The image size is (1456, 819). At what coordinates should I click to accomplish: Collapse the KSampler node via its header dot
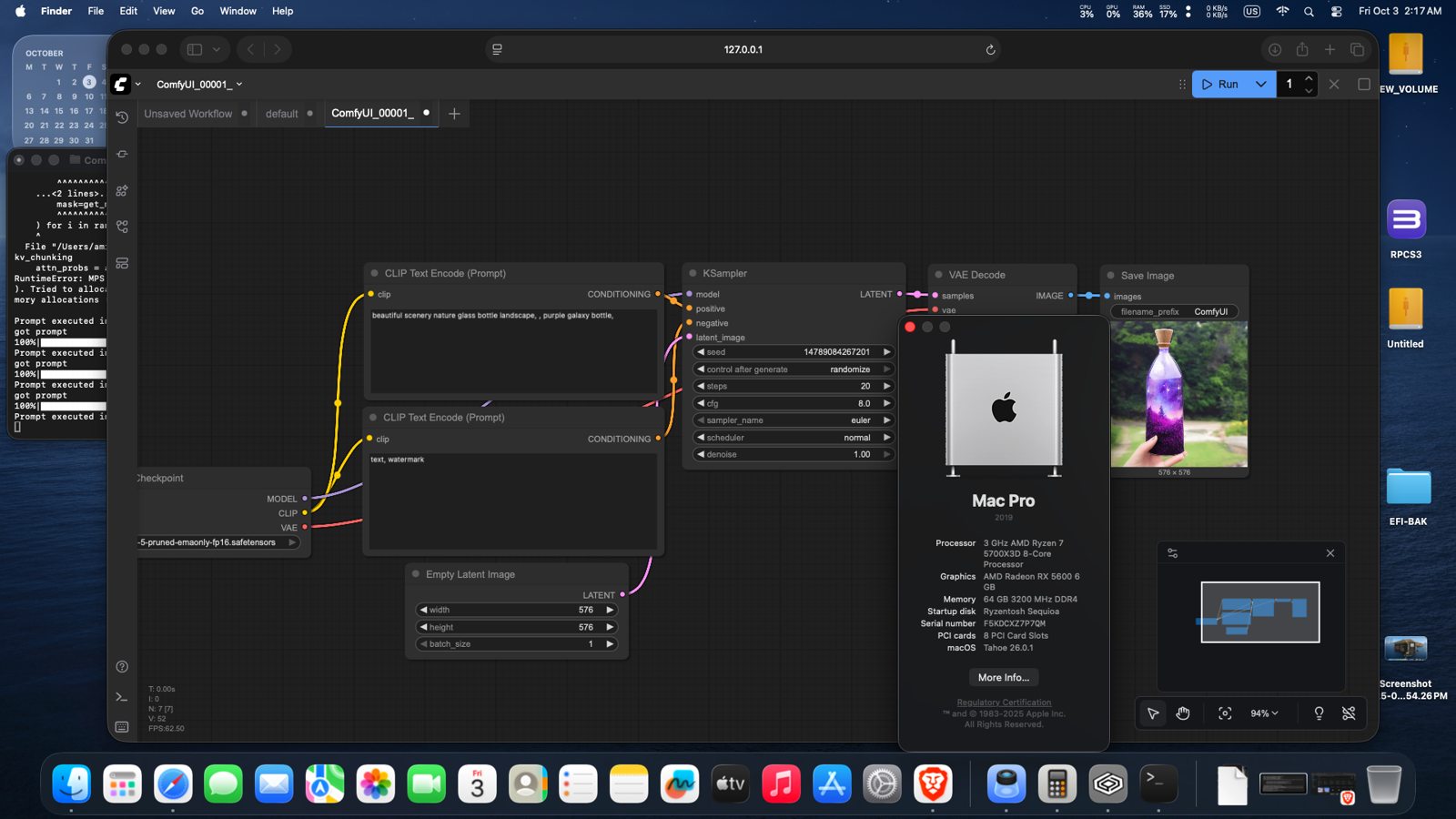tap(694, 273)
